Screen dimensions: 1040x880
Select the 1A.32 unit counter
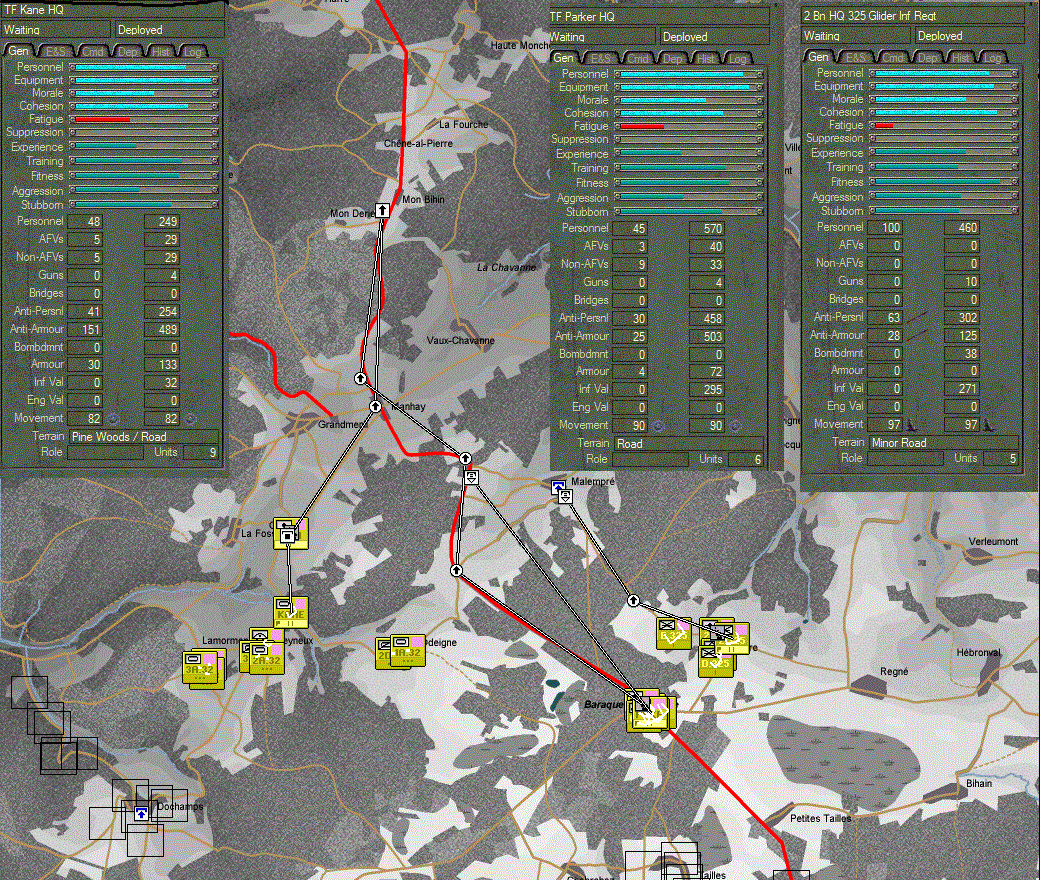tap(408, 649)
